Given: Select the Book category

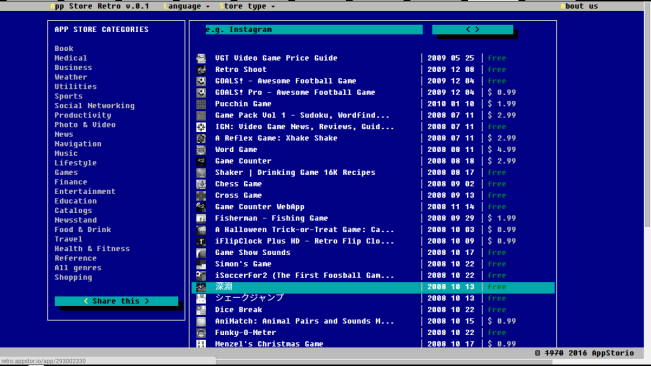Looking at the screenshot, I should click(x=64, y=49).
